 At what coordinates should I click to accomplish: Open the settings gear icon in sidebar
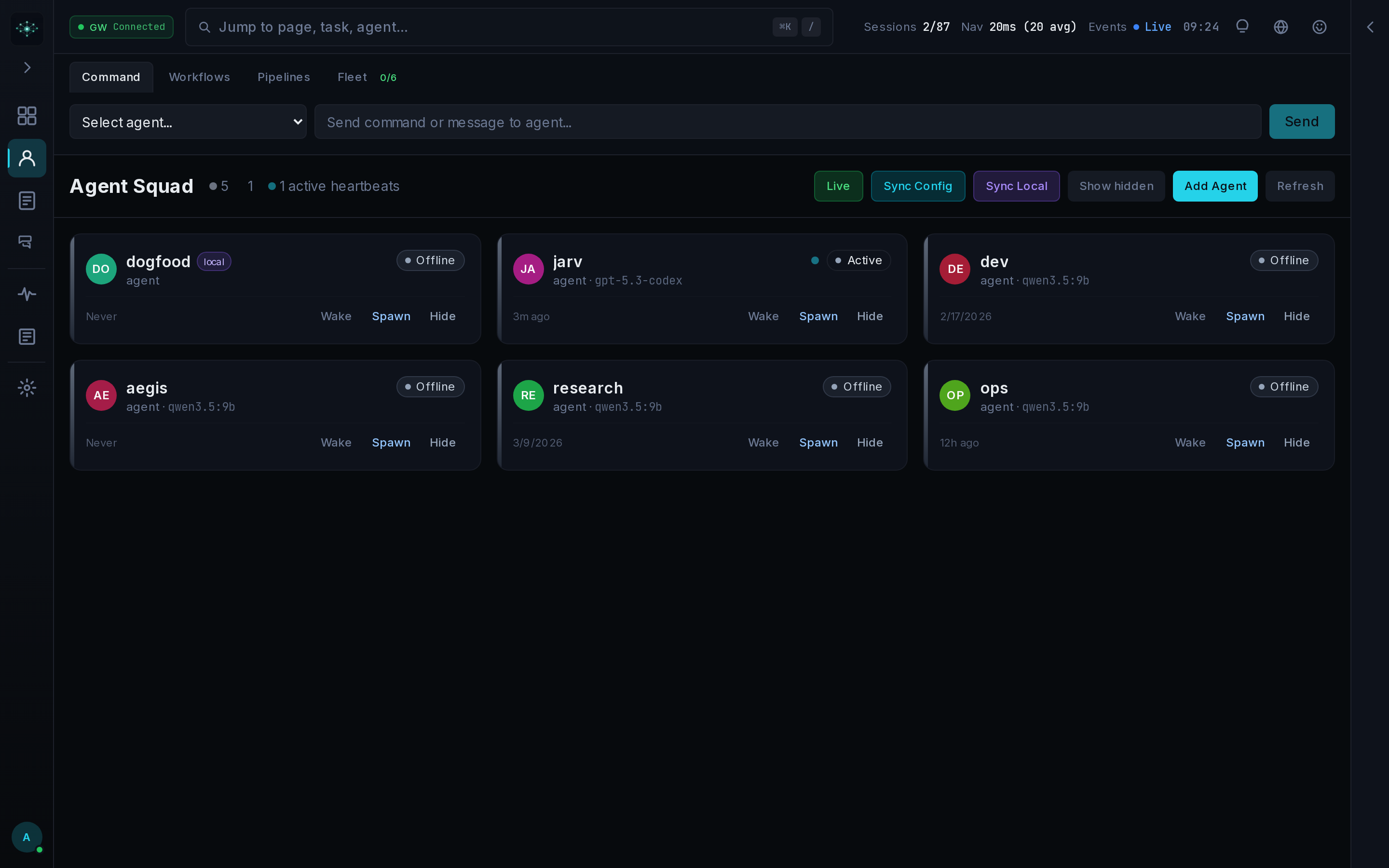pos(27,388)
